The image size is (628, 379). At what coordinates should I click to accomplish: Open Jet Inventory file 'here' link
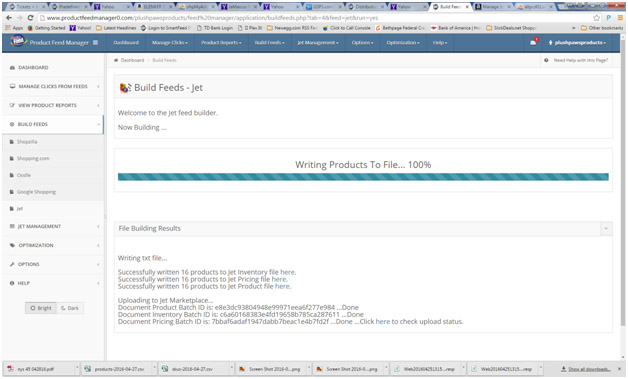[x=288, y=272]
